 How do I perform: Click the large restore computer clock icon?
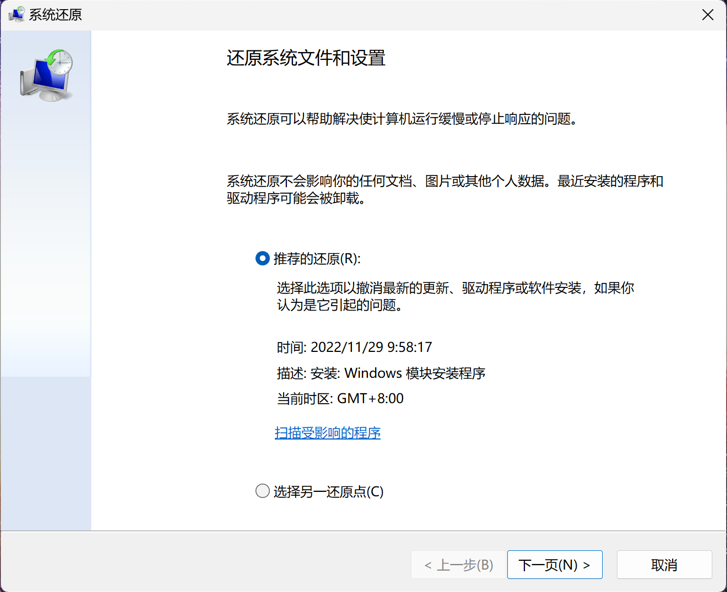(x=46, y=76)
